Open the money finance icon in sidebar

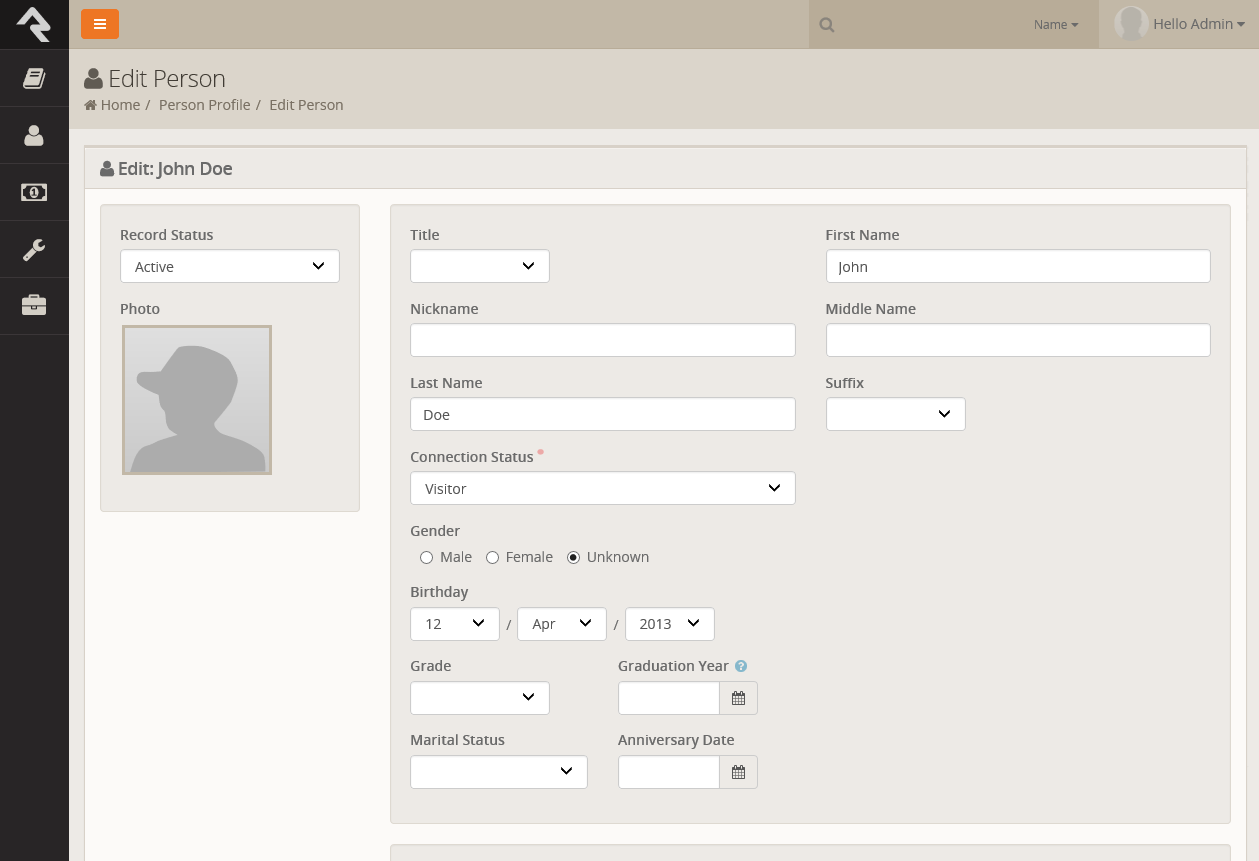pyautogui.click(x=34, y=192)
